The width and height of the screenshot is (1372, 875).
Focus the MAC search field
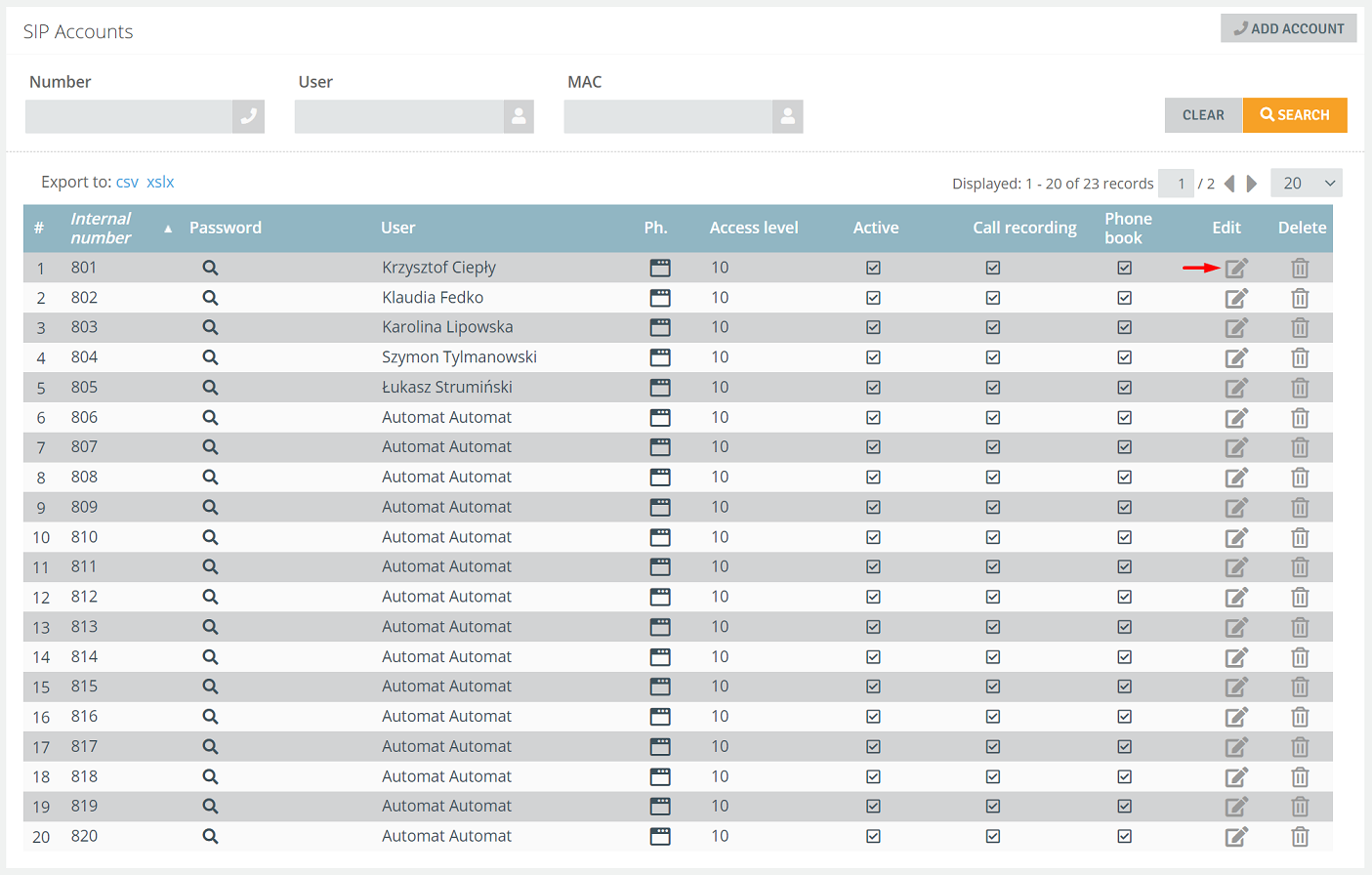(x=668, y=116)
